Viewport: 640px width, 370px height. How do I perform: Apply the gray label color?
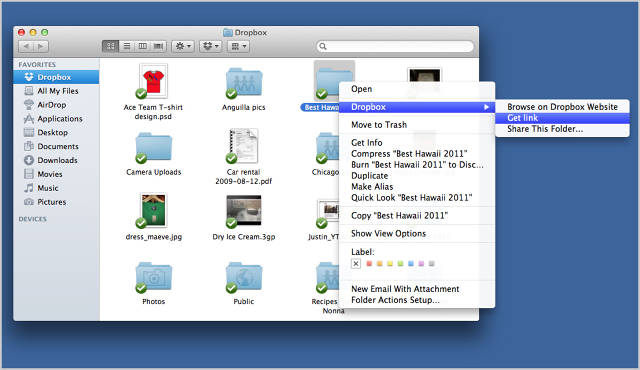tap(431, 264)
